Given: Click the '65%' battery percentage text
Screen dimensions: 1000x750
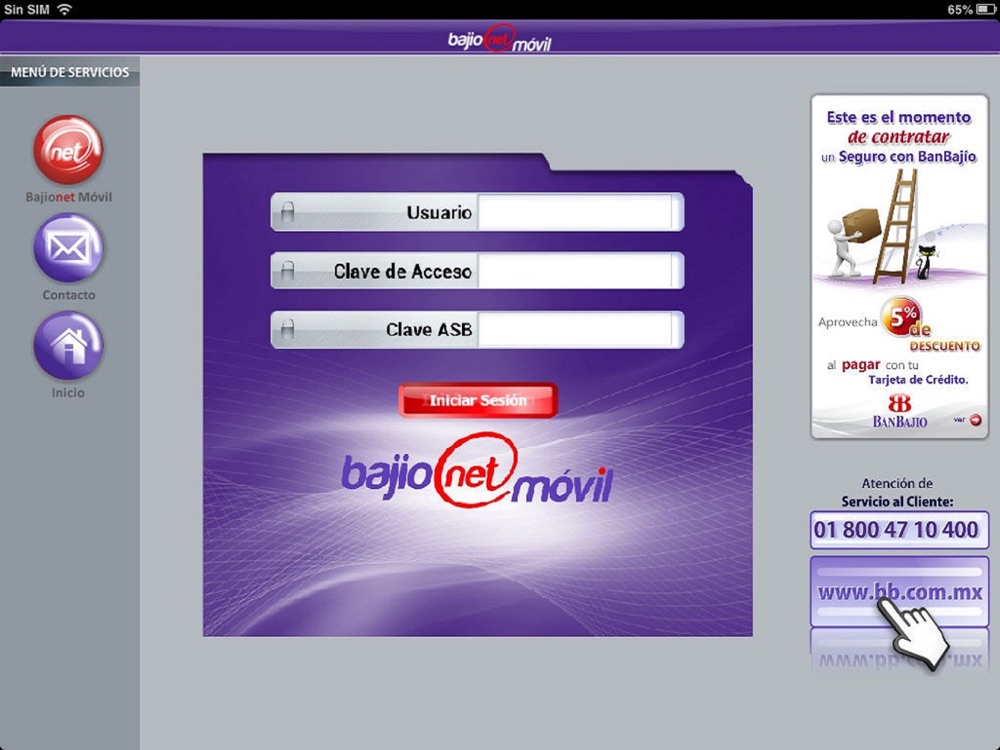Looking at the screenshot, I should coord(960,10).
